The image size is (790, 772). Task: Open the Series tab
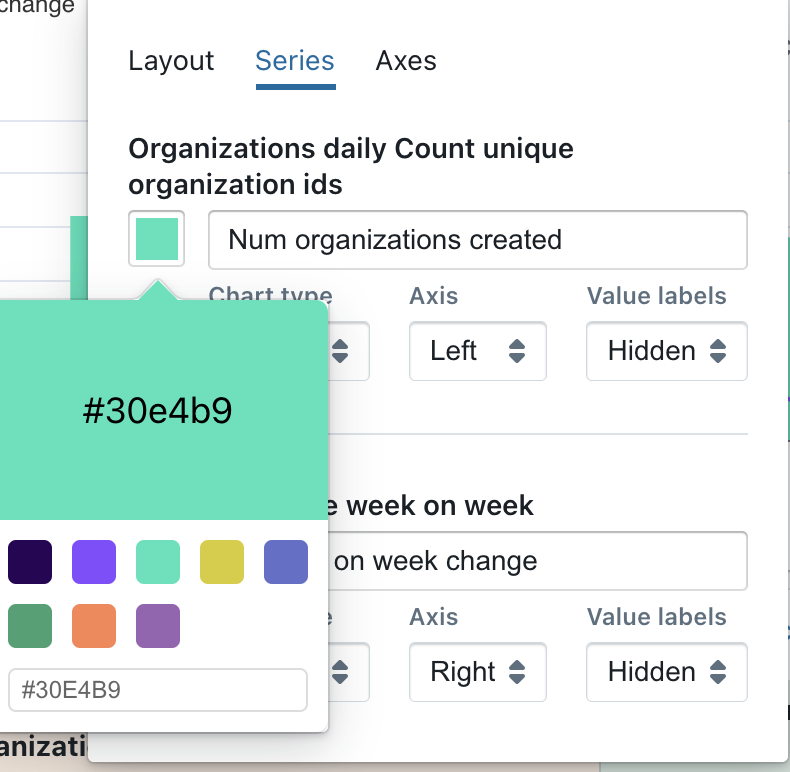295,61
